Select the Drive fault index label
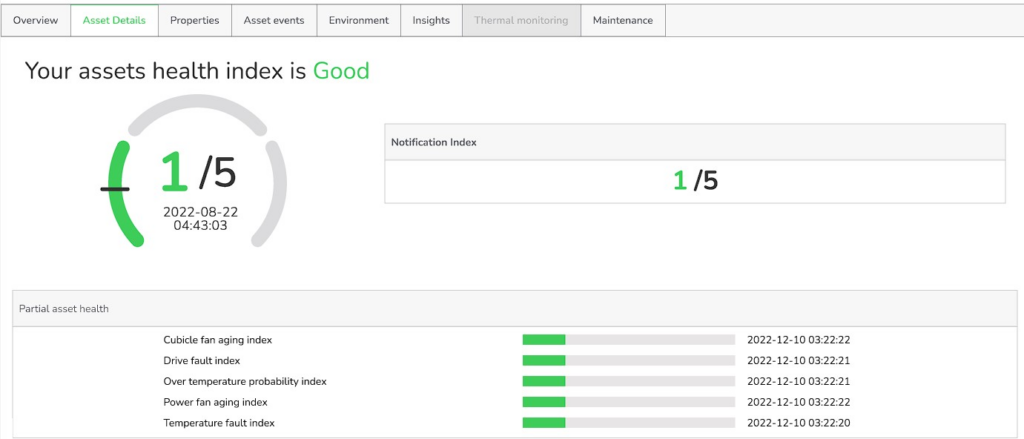This screenshot has height=439, width=1024. (x=201, y=361)
